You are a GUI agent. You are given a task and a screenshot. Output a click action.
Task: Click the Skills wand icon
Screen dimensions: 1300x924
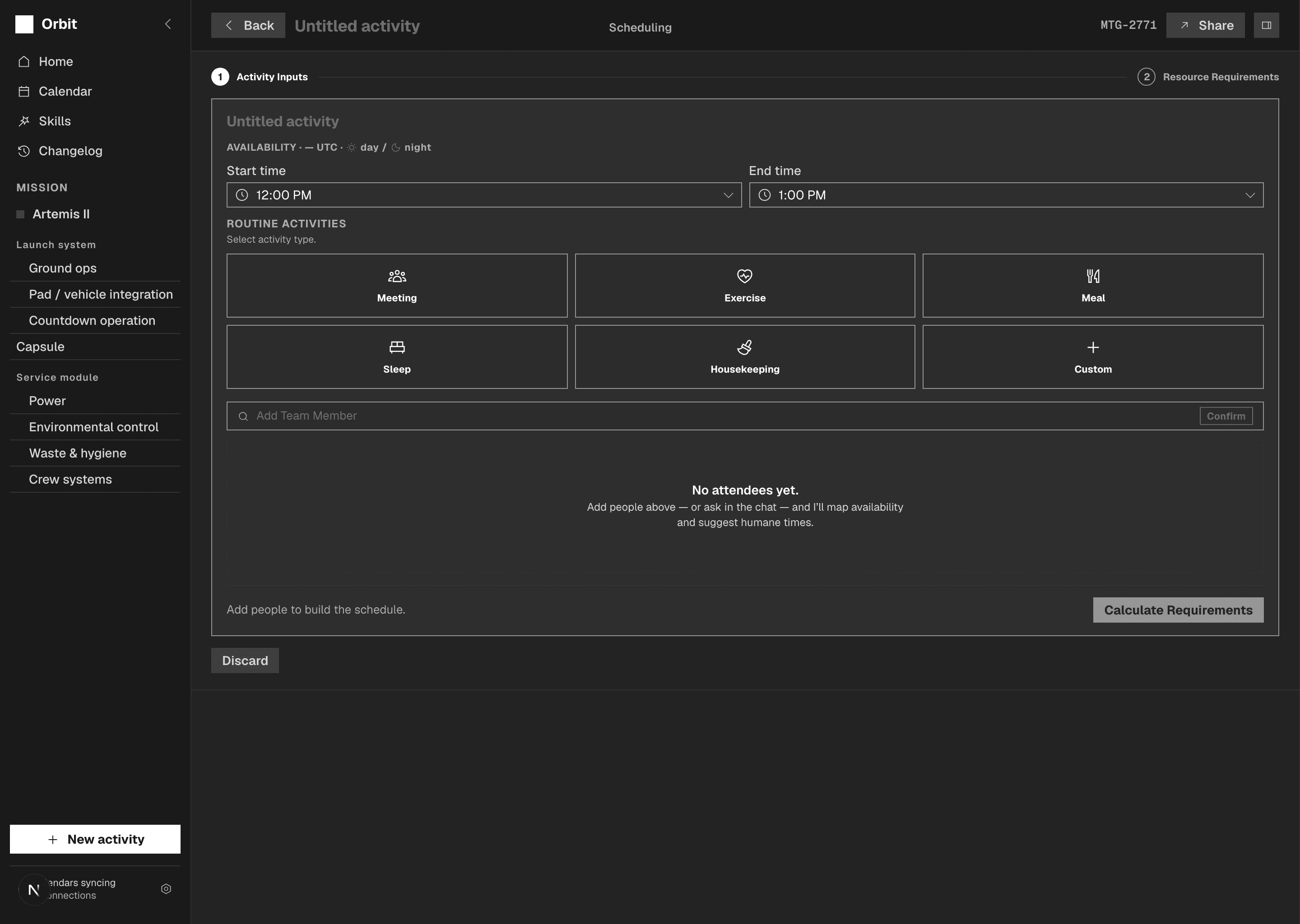pyautogui.click(x=24, y=121)
